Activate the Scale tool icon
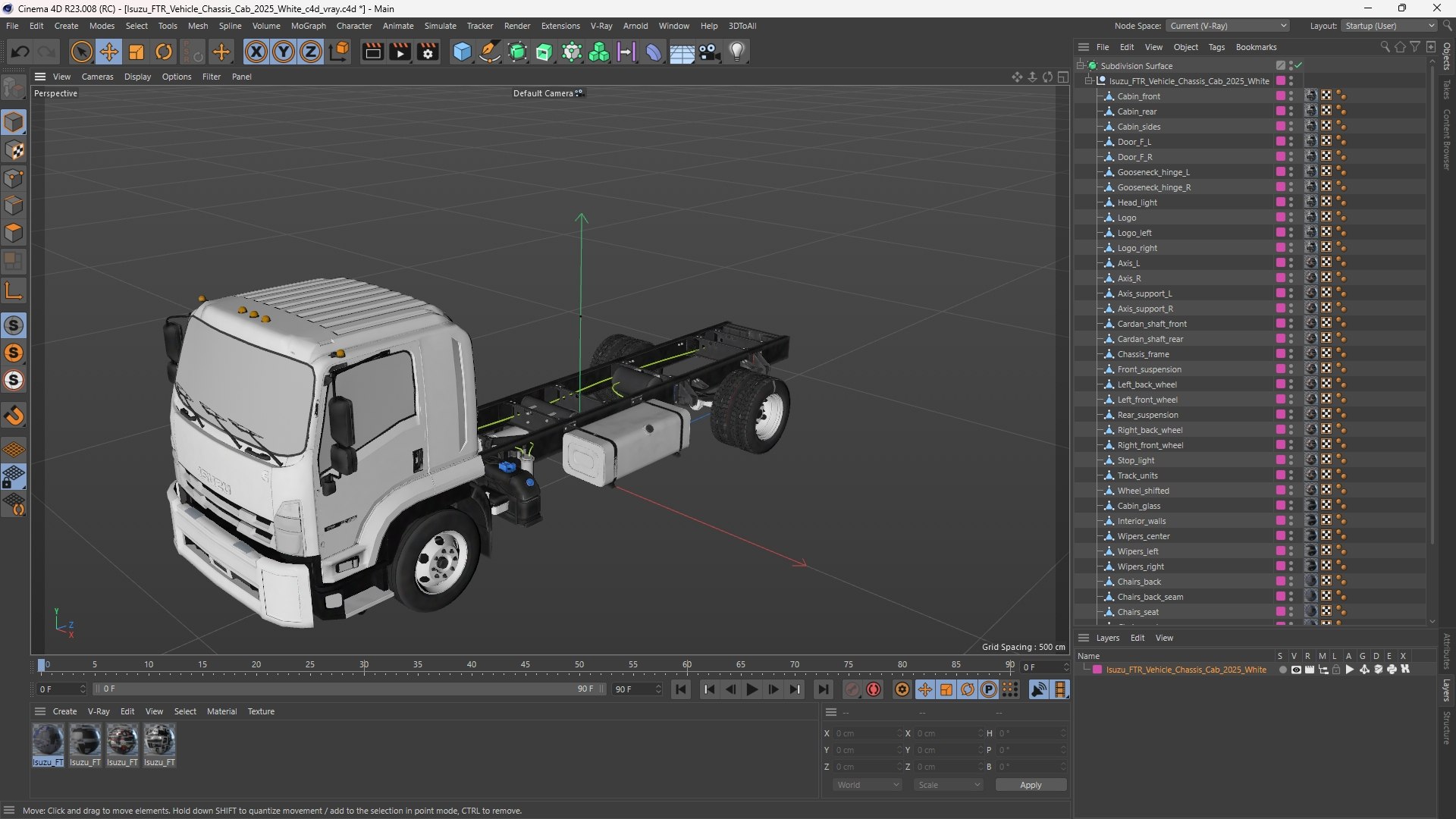1456x819 pixels. 136,52
